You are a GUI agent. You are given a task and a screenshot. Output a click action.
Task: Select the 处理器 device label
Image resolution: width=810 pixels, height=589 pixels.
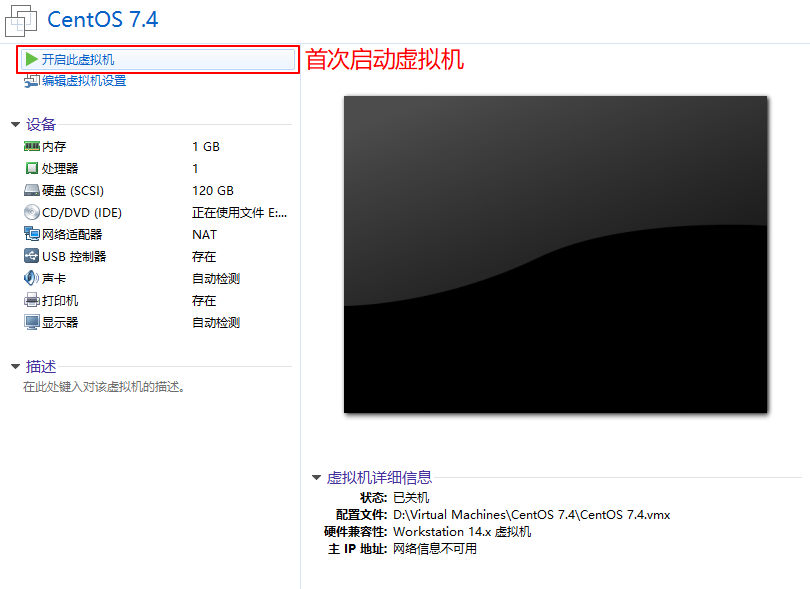60,168
